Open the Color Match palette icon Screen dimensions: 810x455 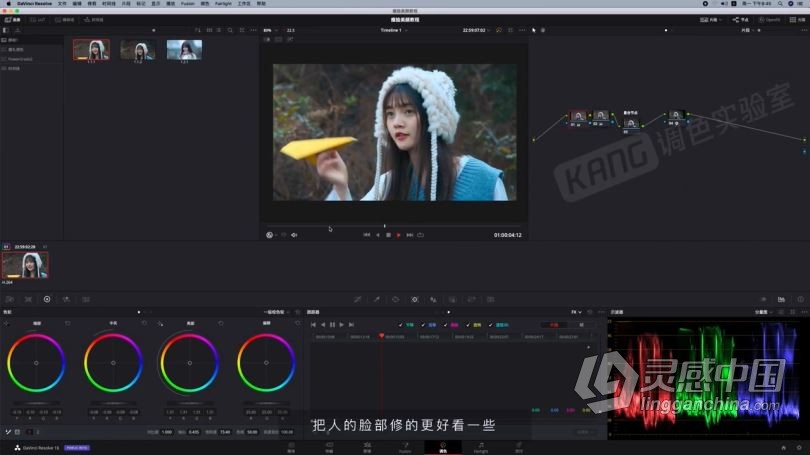[28, 300]
